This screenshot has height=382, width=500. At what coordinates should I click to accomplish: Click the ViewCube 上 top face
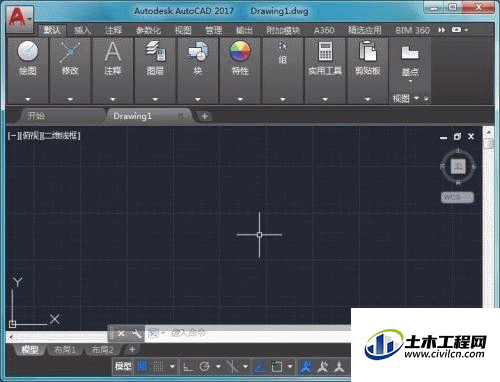[x=458, y=166]
